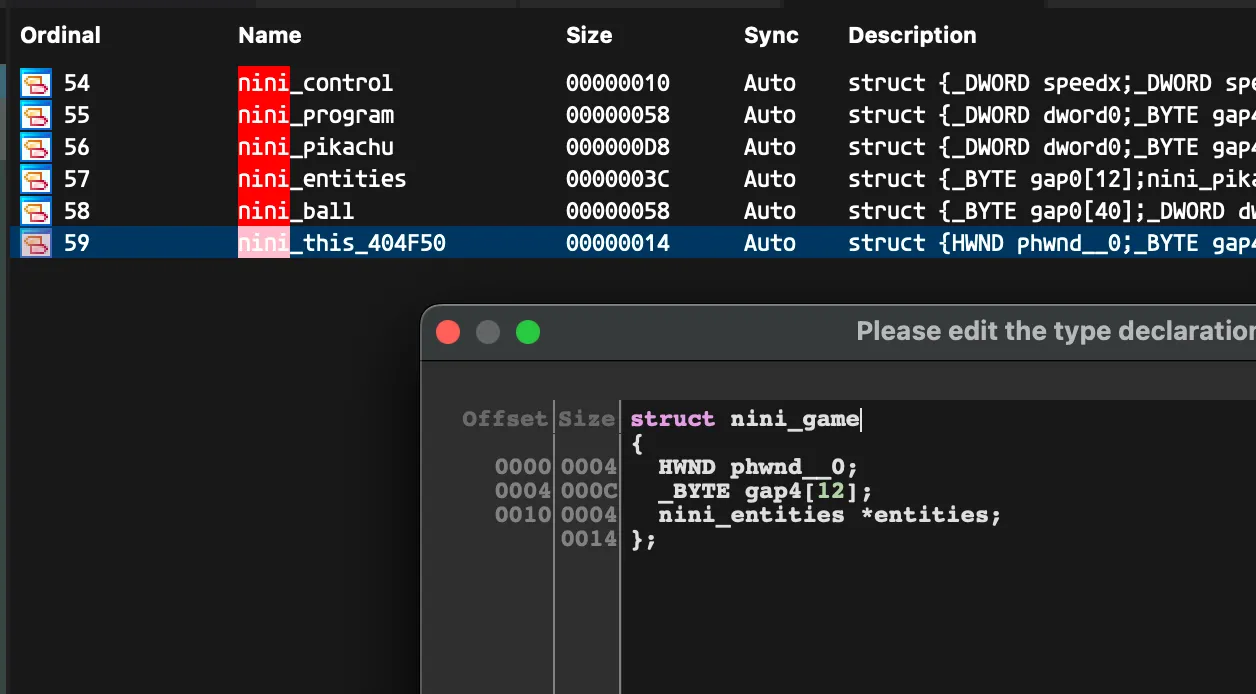The width and height of the screenshot is (1256, 694).
Task: Click size value 00000010 of nini_control
Action: pyautogui.click(x=618, y=83)
